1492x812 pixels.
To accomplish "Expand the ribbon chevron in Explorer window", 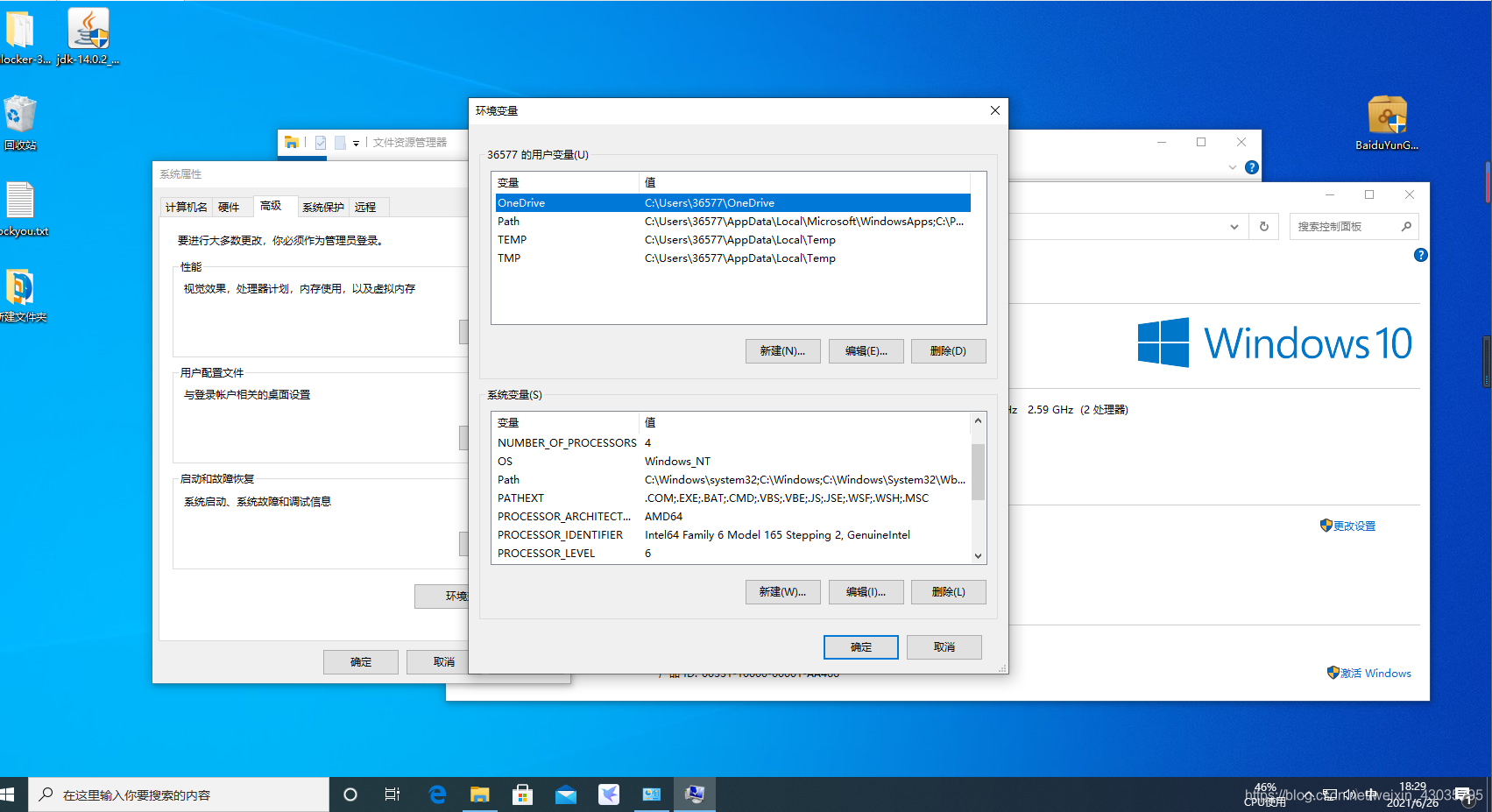I will (1233, 167).
